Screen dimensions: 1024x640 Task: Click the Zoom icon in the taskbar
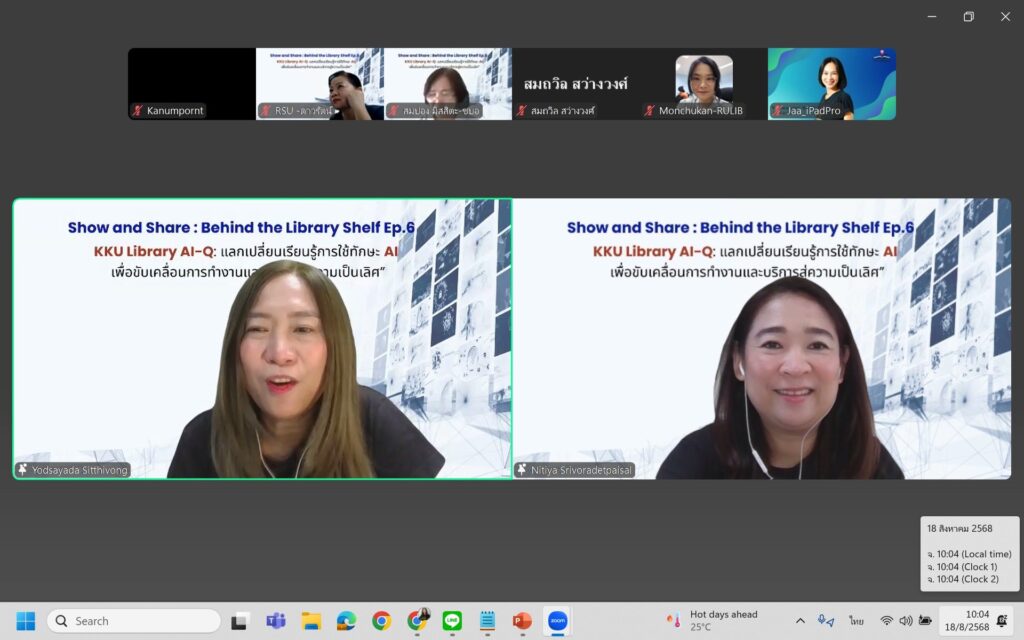(558, 621)
